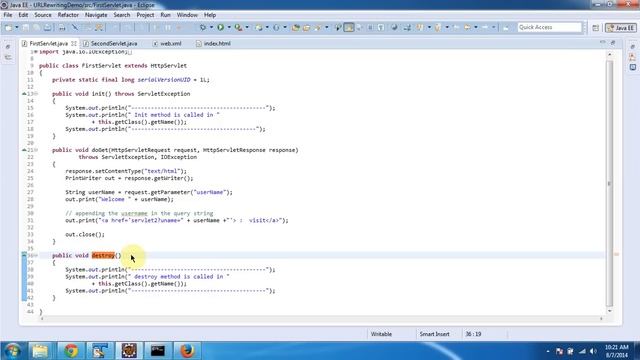This screenshot has height=360, width=640.
Task: Toggle Block Selection Mode icon
Action: (370, 27)
